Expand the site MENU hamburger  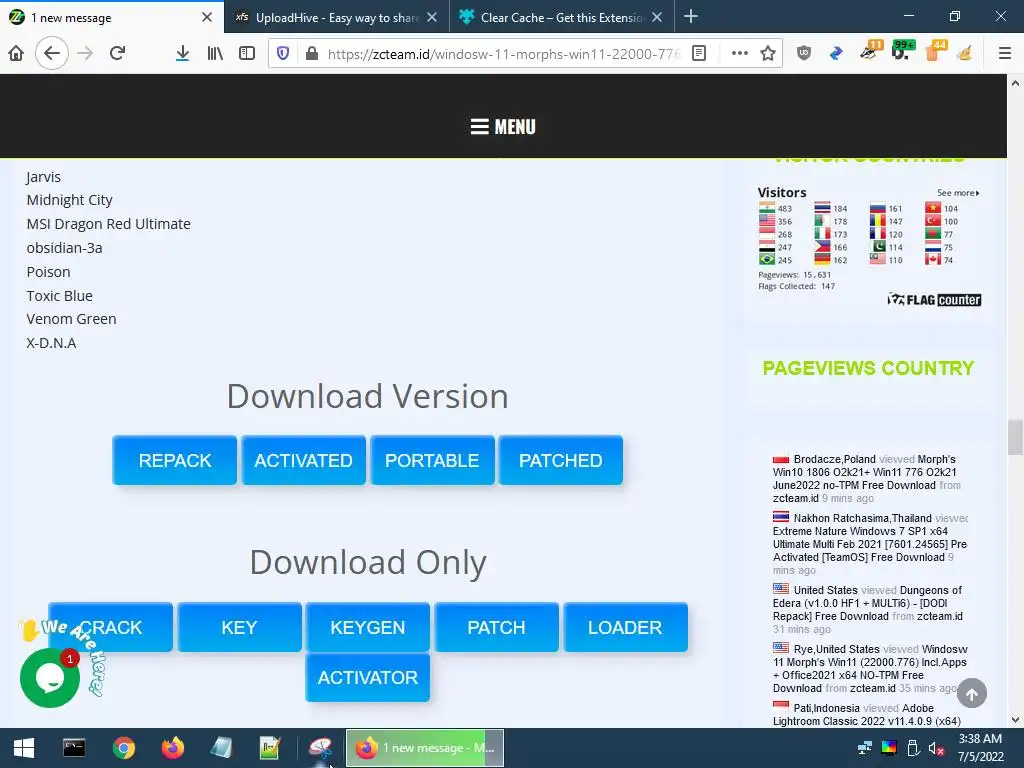[x=503, y=127]
